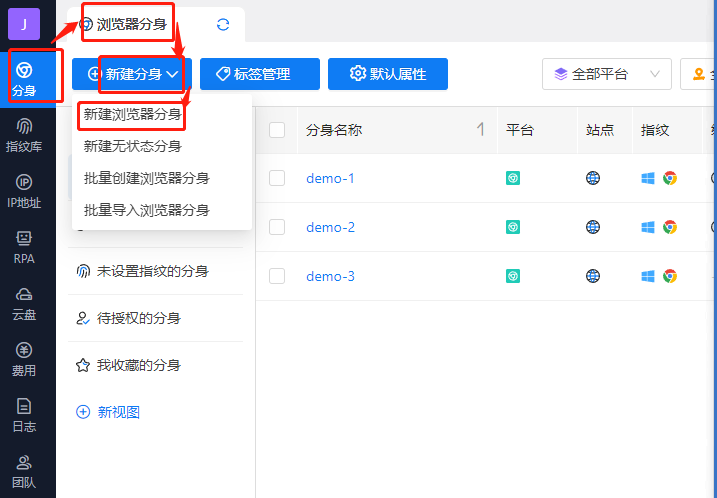This screenshot has height=498, width=717.
Task: Open the 团队 team sidebar icon
Action: pyautogui.click(x=25, y=470)
